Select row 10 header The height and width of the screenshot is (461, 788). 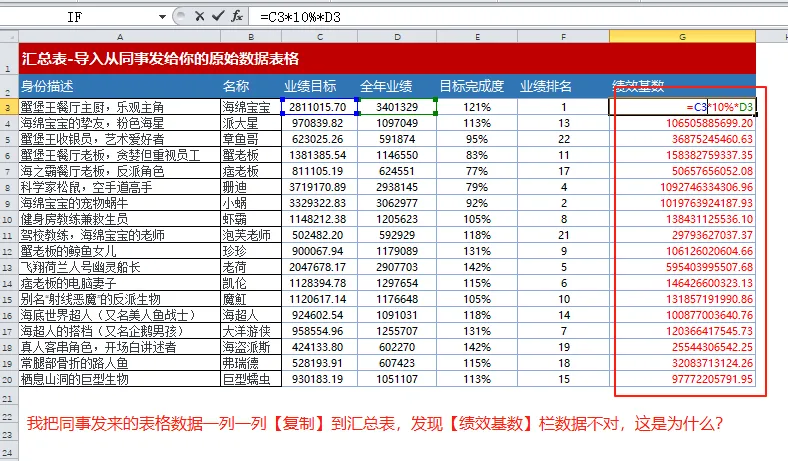(9, 219)
